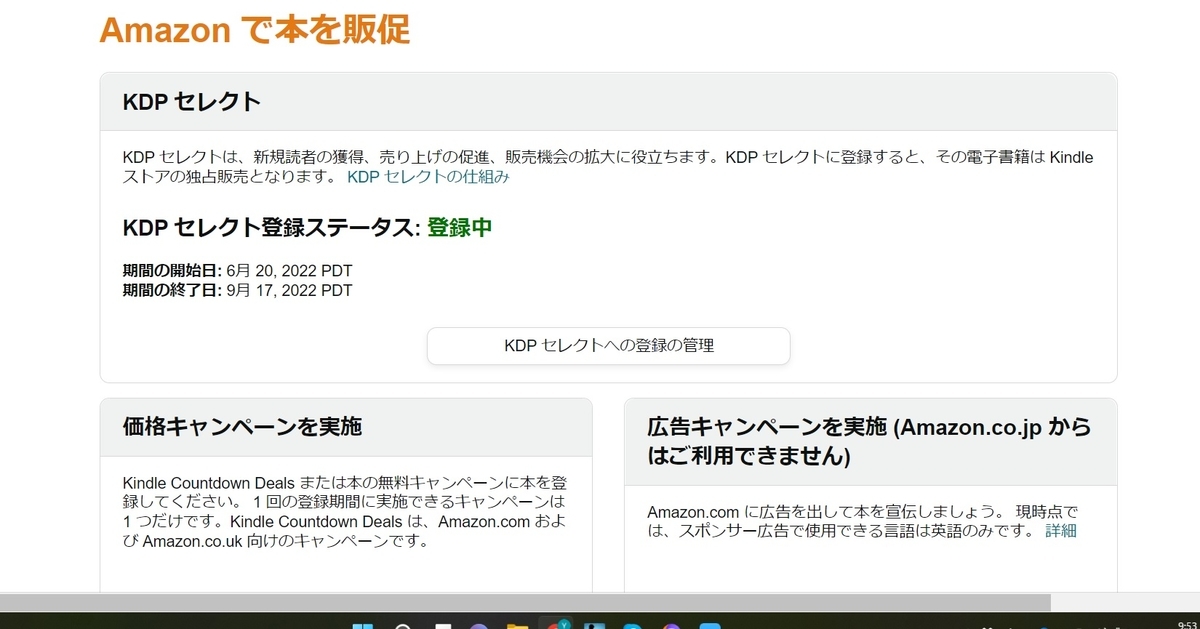1200x629 pixels.
Task: Click the KDP セレクト section header
Action: [x=191, y=102]
